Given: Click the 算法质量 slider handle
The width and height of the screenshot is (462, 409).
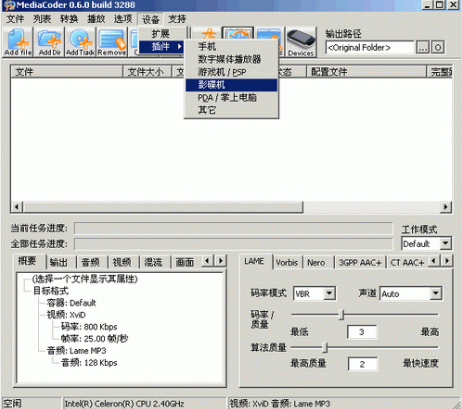Looking at the screenshot, I should 325,347.
